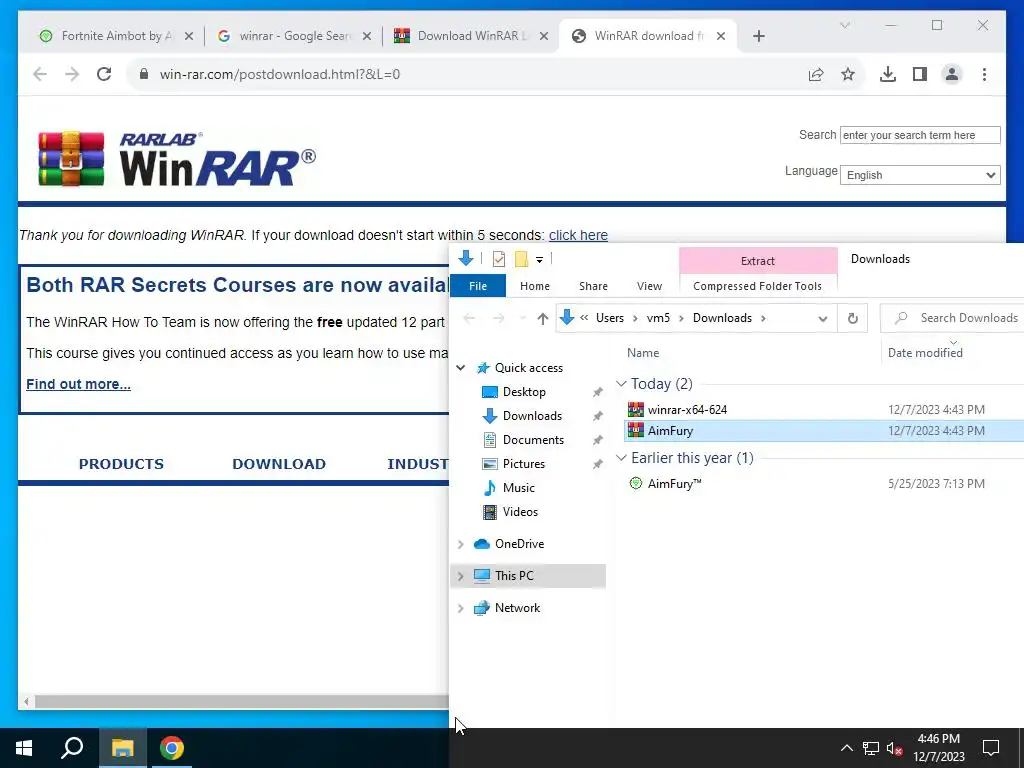This screenshot has height=768, width=1024.
Task: Open Chrome tab search chevron
Action: pos(844,25)
